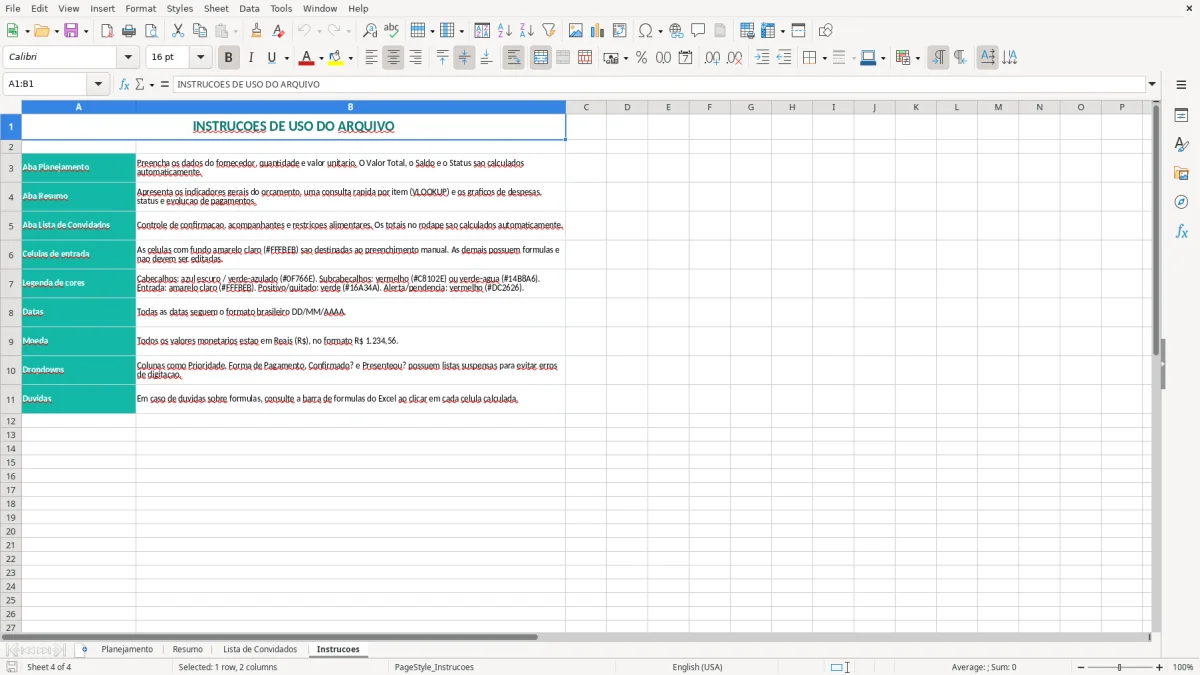Viewport: 1200px width, 675px height.
Task: Click the Insert Hyperlink icon
Action: (676, 31)
